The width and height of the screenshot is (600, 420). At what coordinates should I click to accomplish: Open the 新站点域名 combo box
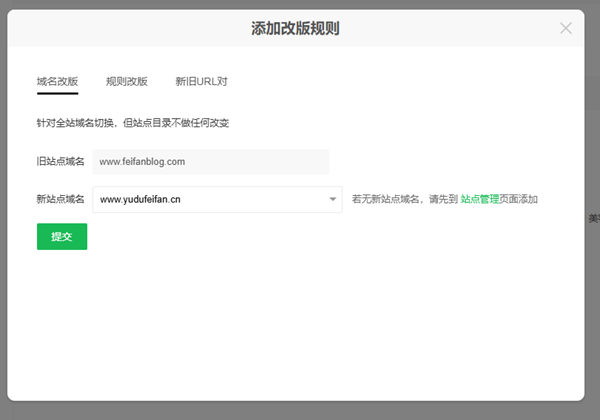click(x=217, y=199)
